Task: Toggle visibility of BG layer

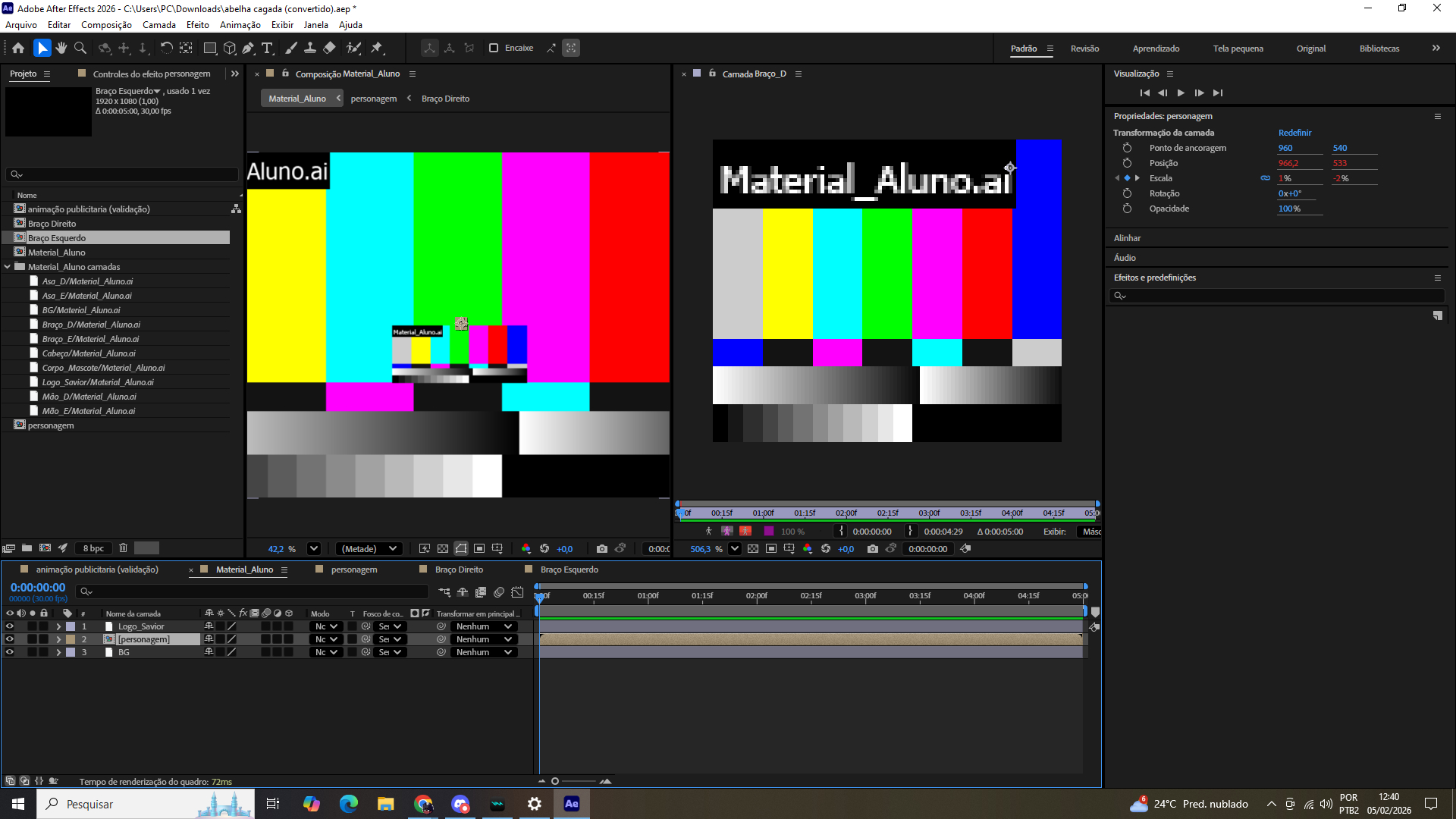Action: click(x=10, y=652)
